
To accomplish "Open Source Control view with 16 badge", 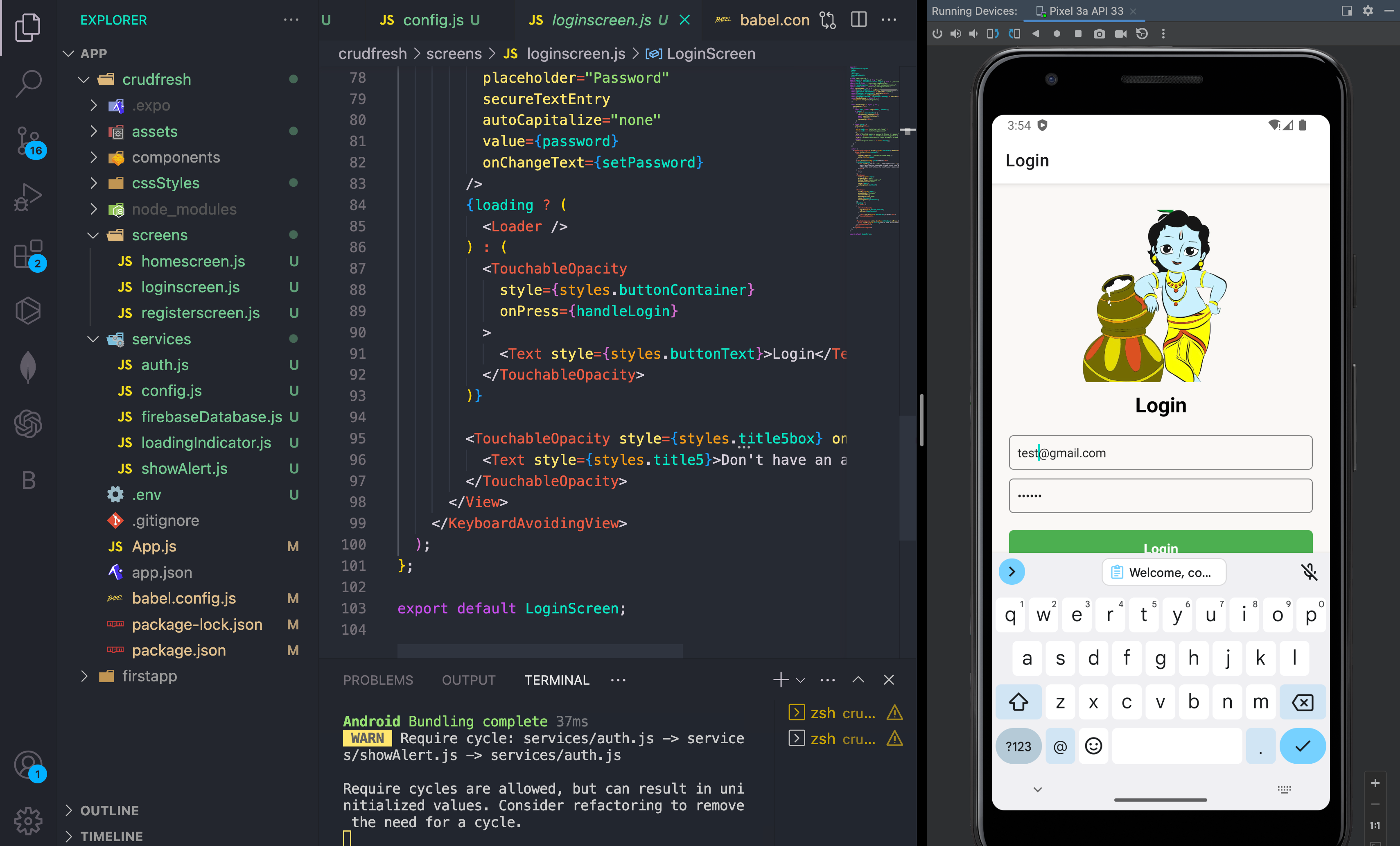I will pos(28,140).
